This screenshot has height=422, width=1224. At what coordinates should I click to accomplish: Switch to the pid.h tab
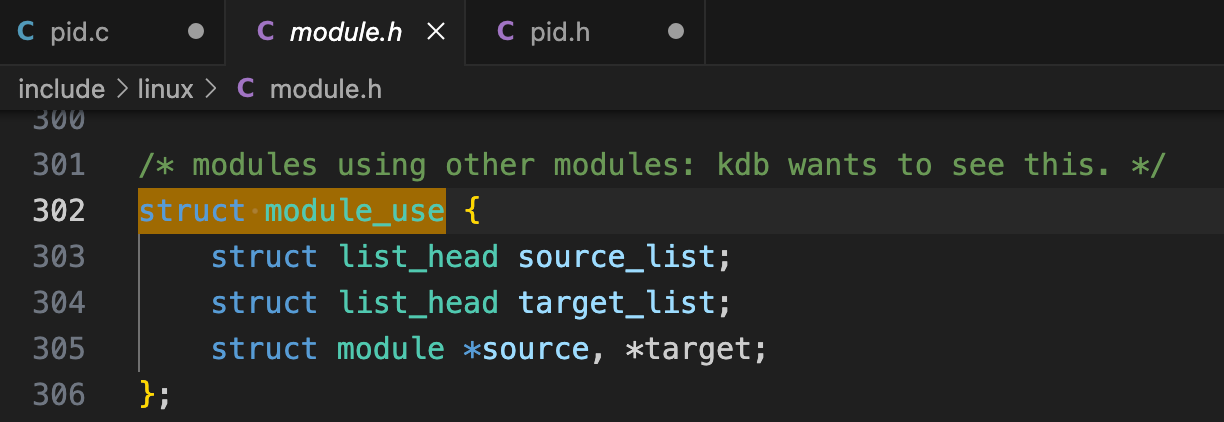point(559,32)
